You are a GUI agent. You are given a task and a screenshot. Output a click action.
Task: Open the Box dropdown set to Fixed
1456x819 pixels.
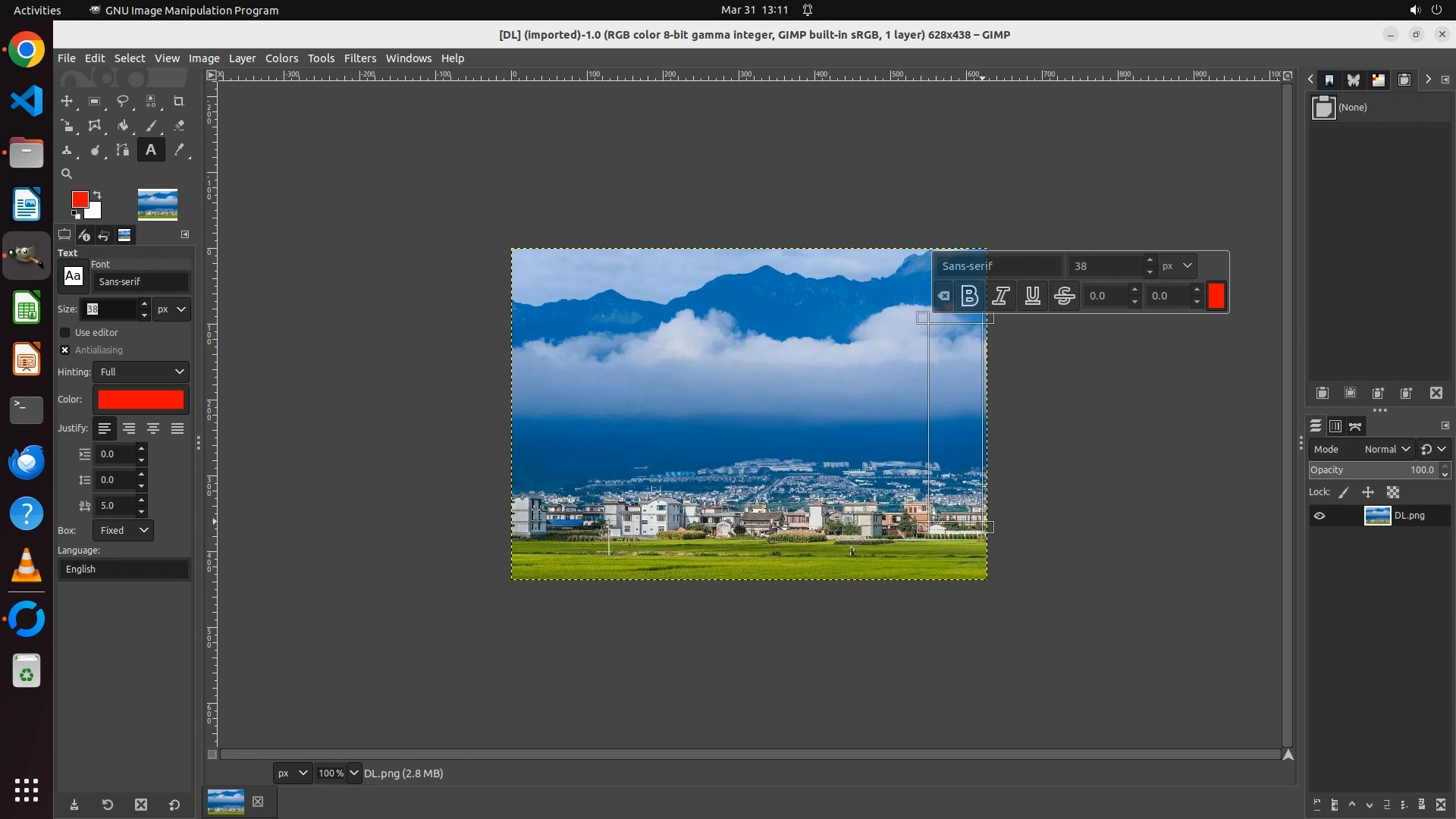pos(124,530)
